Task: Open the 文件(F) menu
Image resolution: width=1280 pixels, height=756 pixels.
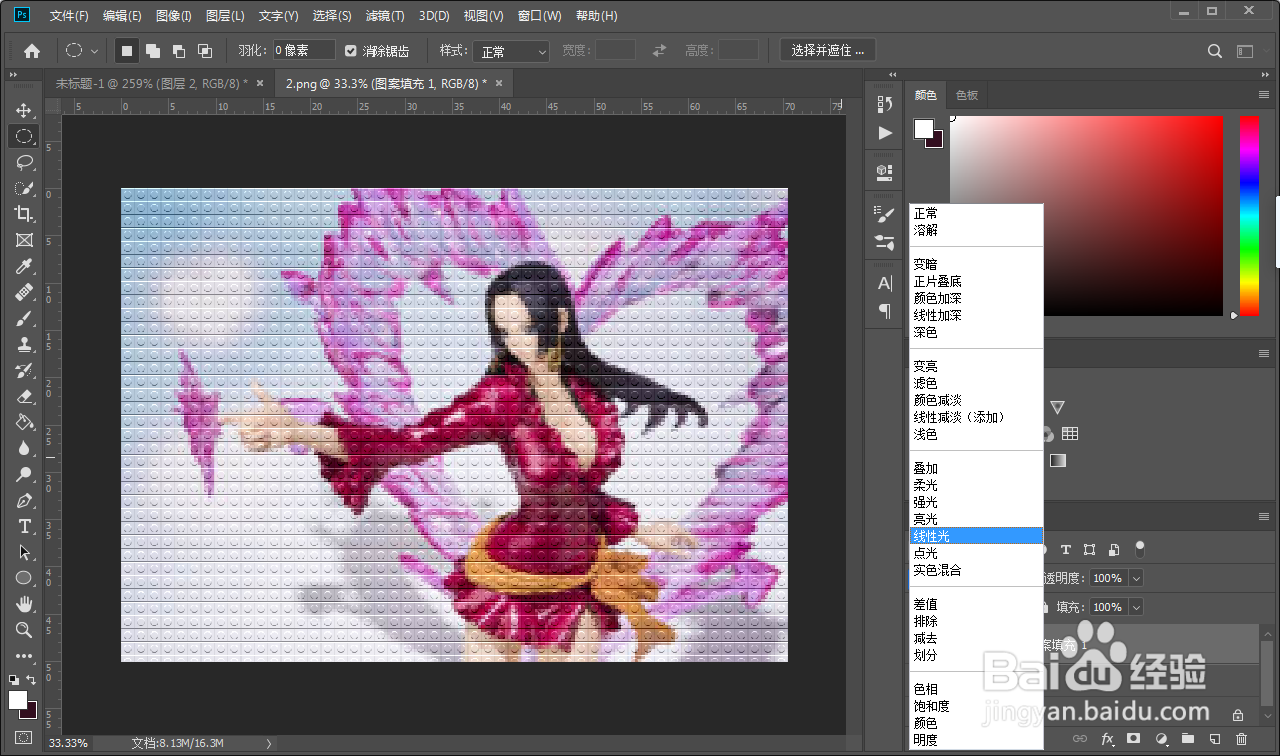Action: [69, 16]
